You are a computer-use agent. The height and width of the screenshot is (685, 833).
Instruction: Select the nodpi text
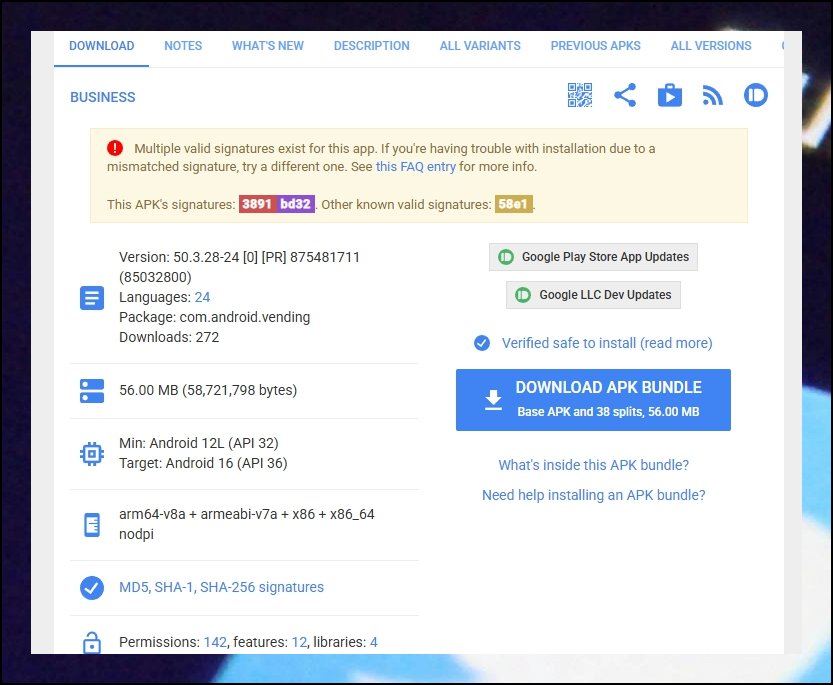coord(136,535)
